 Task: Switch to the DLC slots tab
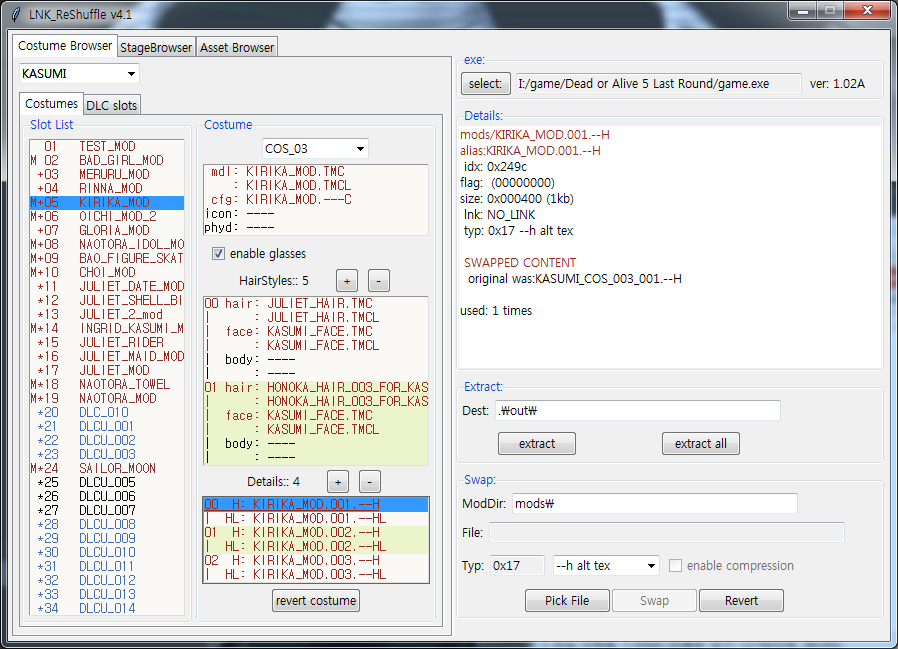(x=112, y=105)
